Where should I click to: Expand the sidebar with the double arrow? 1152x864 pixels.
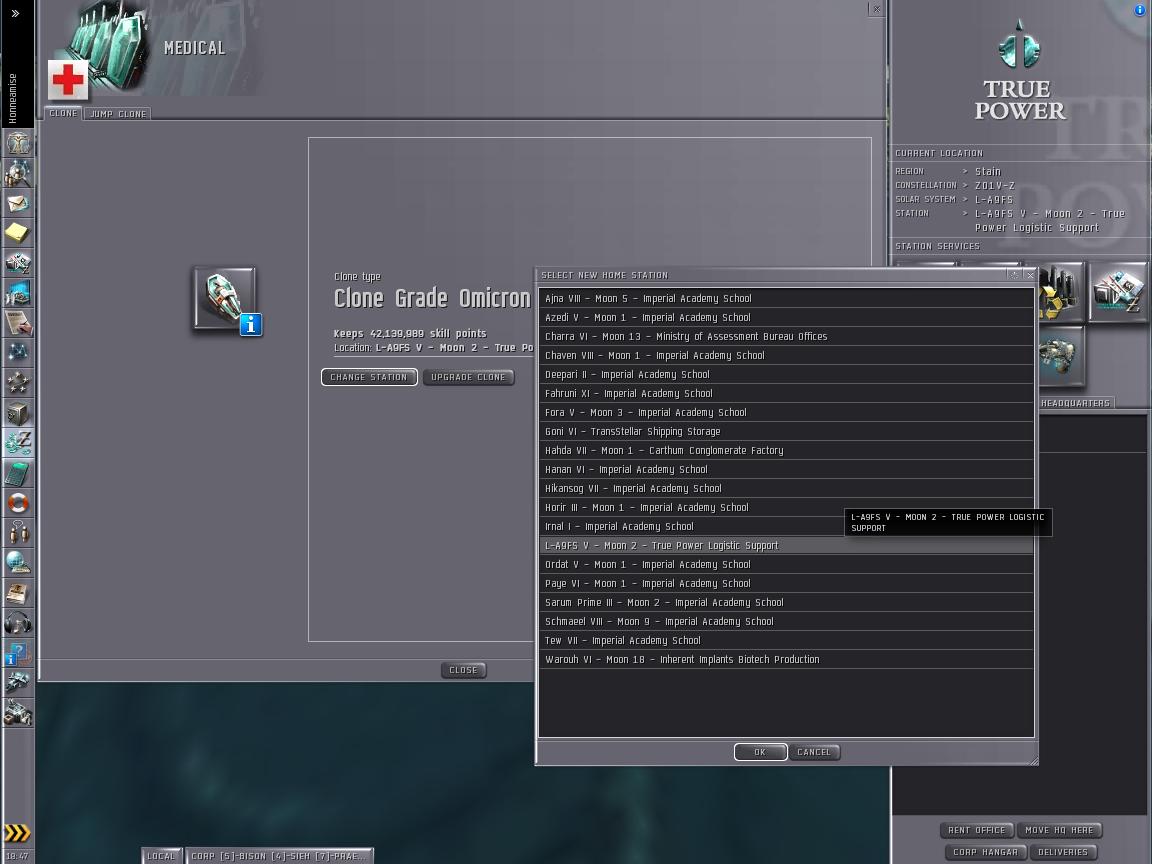coord(15,13)
